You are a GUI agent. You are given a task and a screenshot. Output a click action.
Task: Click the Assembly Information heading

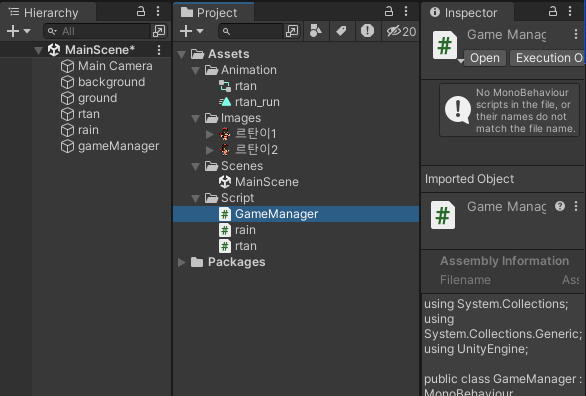pyautogui.click(x=505, y=261)
